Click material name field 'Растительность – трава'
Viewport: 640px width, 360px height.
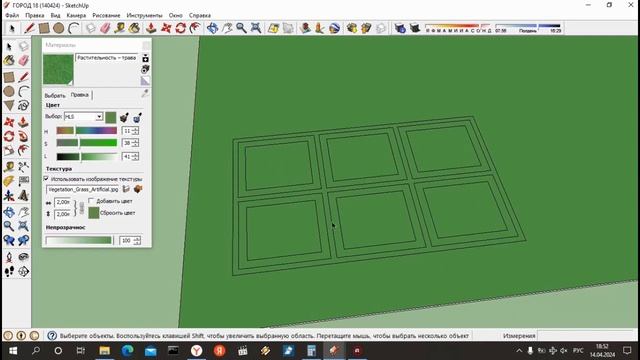(x=107, y=58)
